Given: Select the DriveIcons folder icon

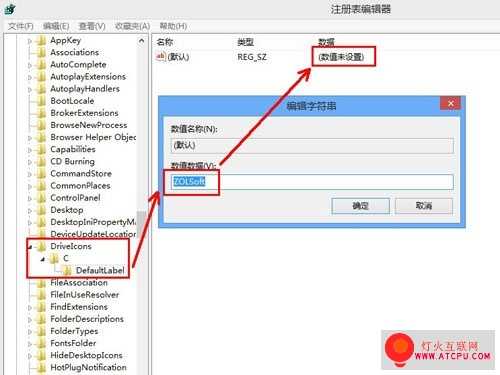Looking at the screenshot, I should coord(41,246).
